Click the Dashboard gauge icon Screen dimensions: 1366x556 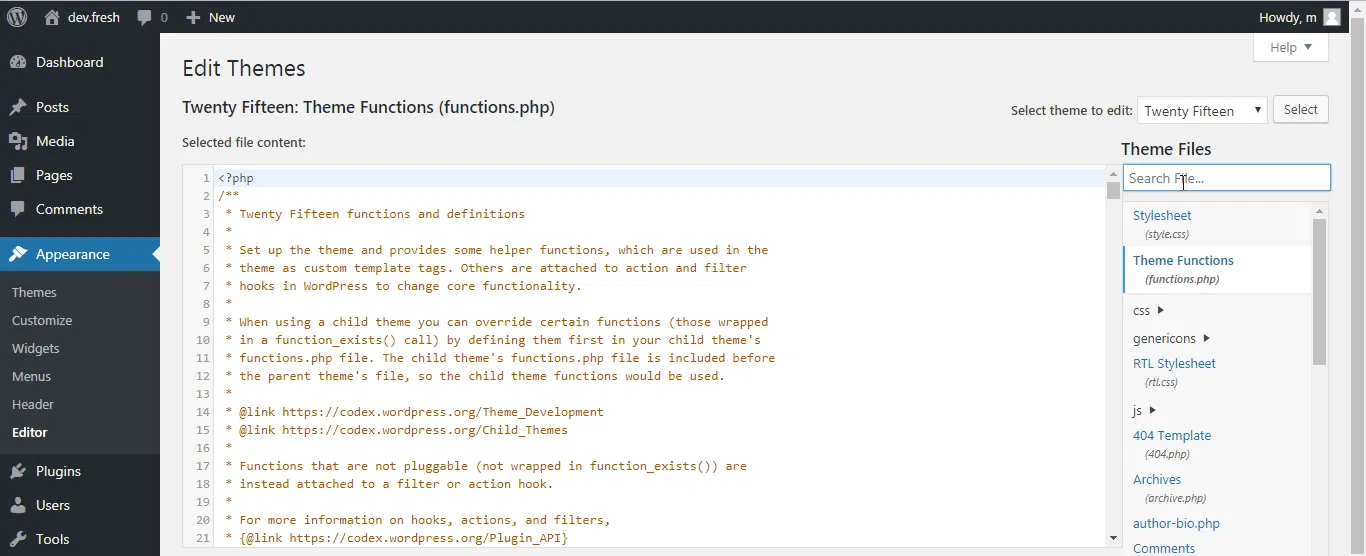[x=18, y=62]
